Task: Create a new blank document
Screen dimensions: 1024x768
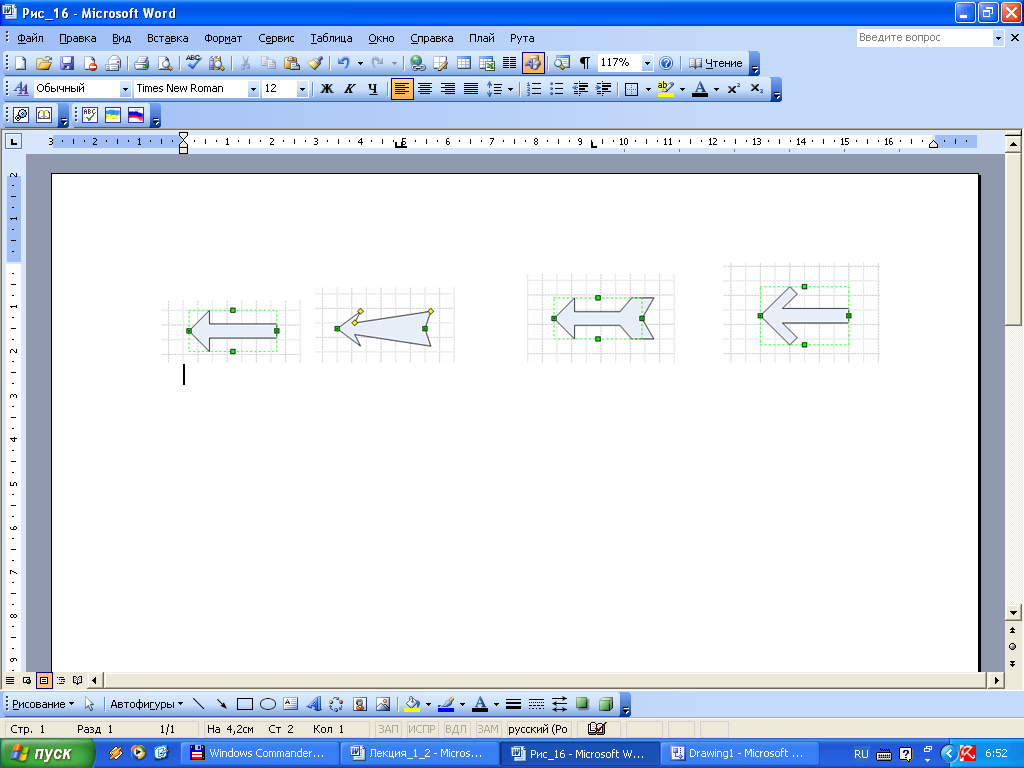Action: pyautogui.click(x=20, y=63)
